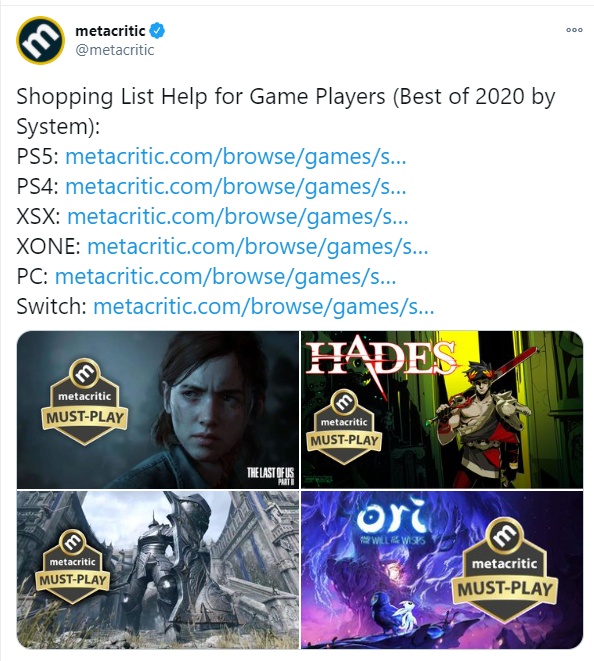View the Ori and the Will of the Wisps image
Viewport: 594px width, 661px height.
tap(442, 570)
